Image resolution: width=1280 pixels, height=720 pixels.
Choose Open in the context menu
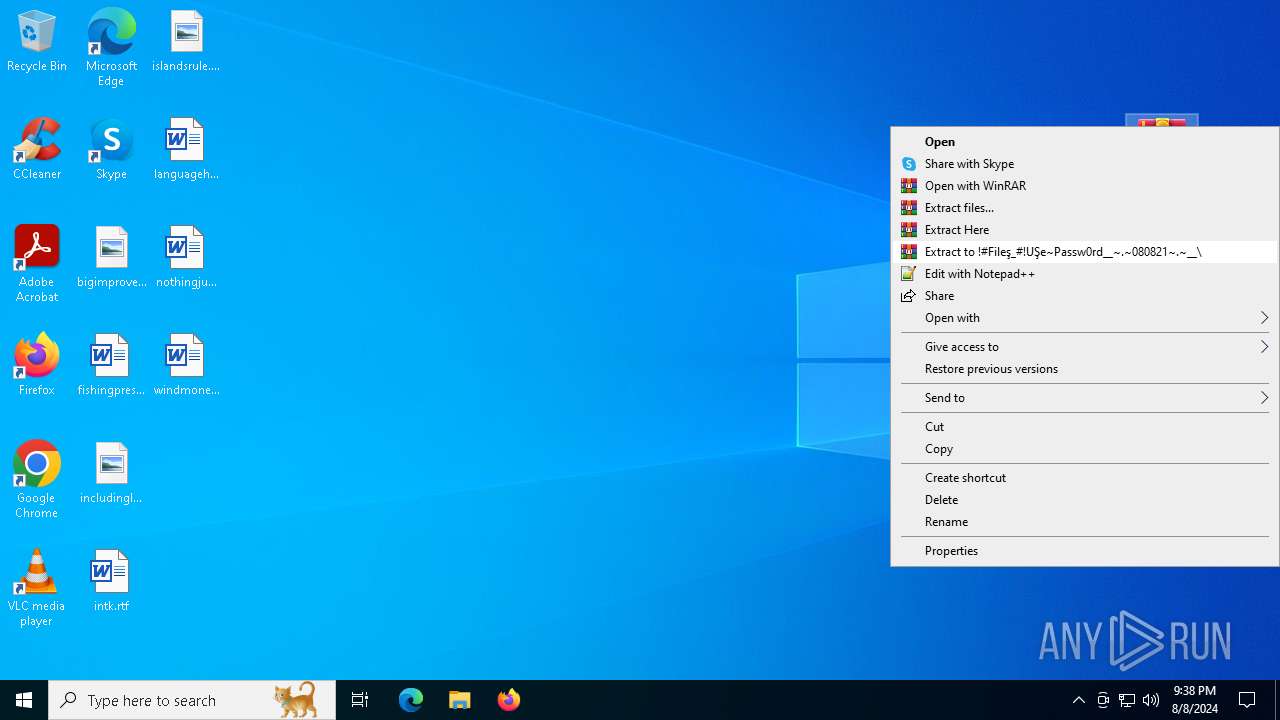click(1085, 142)
